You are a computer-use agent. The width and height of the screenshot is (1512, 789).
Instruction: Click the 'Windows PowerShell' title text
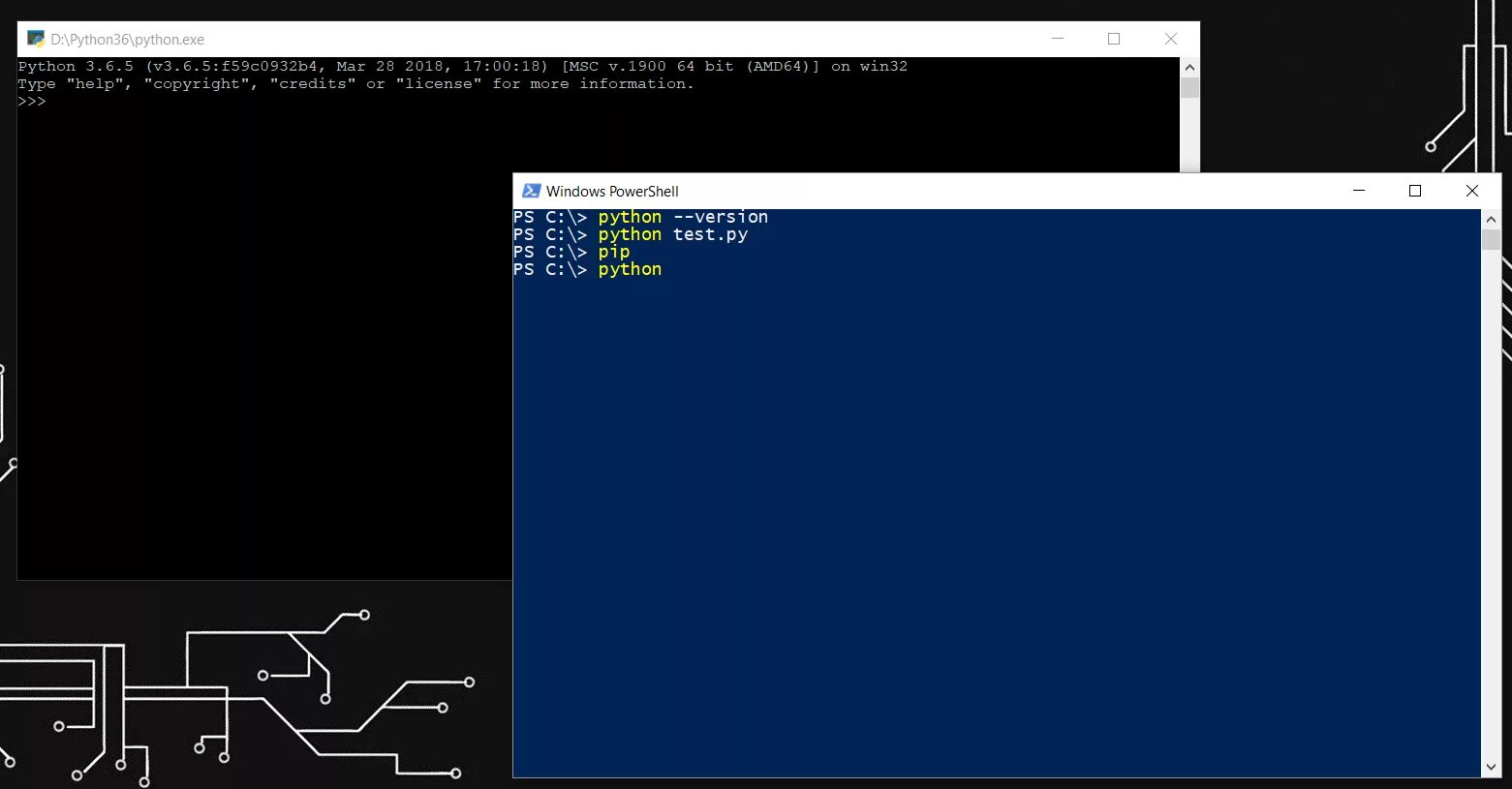612,192
